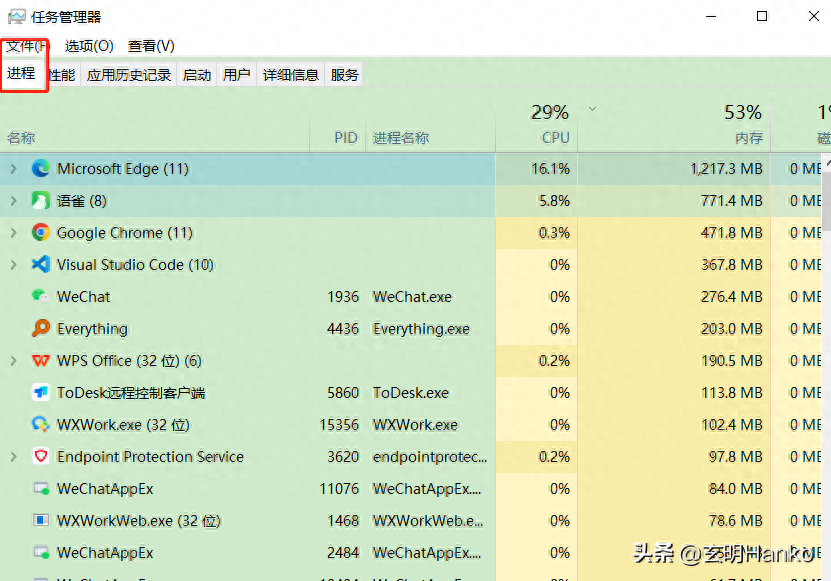
Task: Click the Everything search icon
Action: (41, 329)
